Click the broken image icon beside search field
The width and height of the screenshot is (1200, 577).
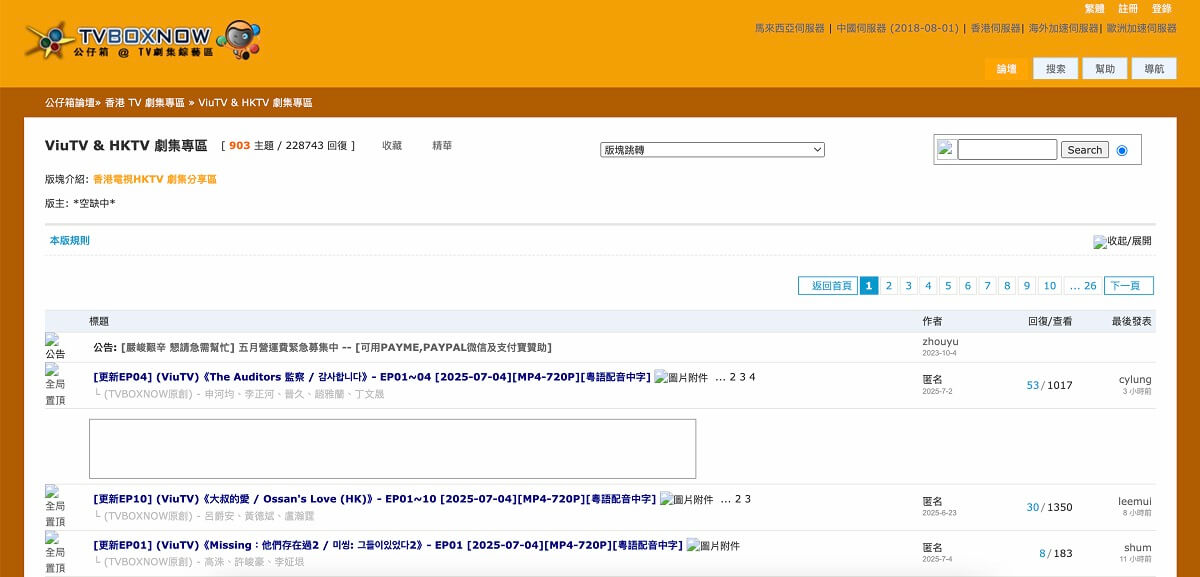click(946, 149)
